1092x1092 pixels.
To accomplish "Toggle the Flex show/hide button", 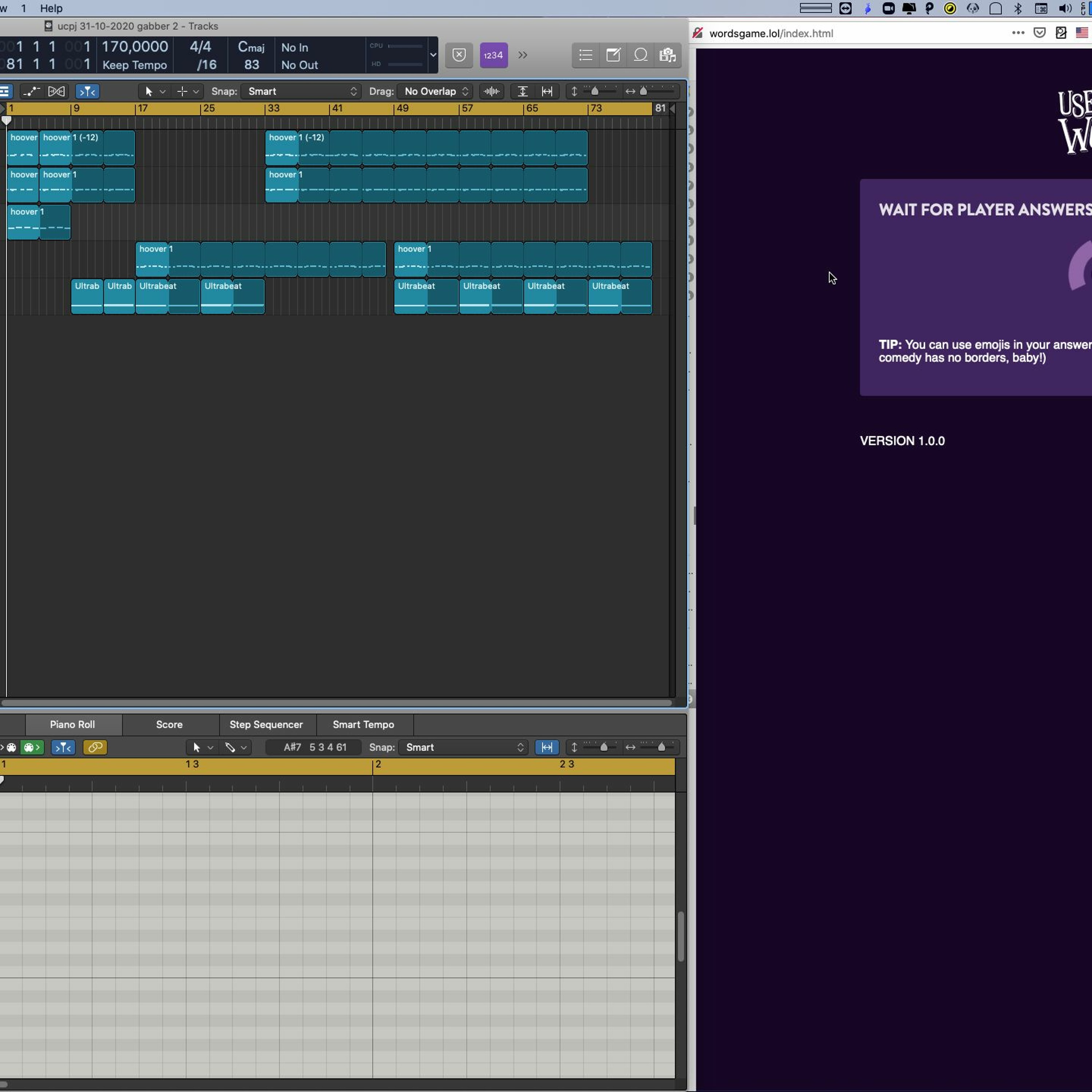I will pyautogui.click(x=56, y=91).
